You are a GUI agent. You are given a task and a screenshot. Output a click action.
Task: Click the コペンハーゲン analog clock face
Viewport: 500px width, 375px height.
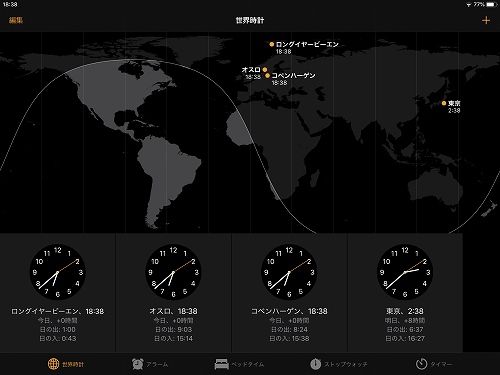pos(289,272)
